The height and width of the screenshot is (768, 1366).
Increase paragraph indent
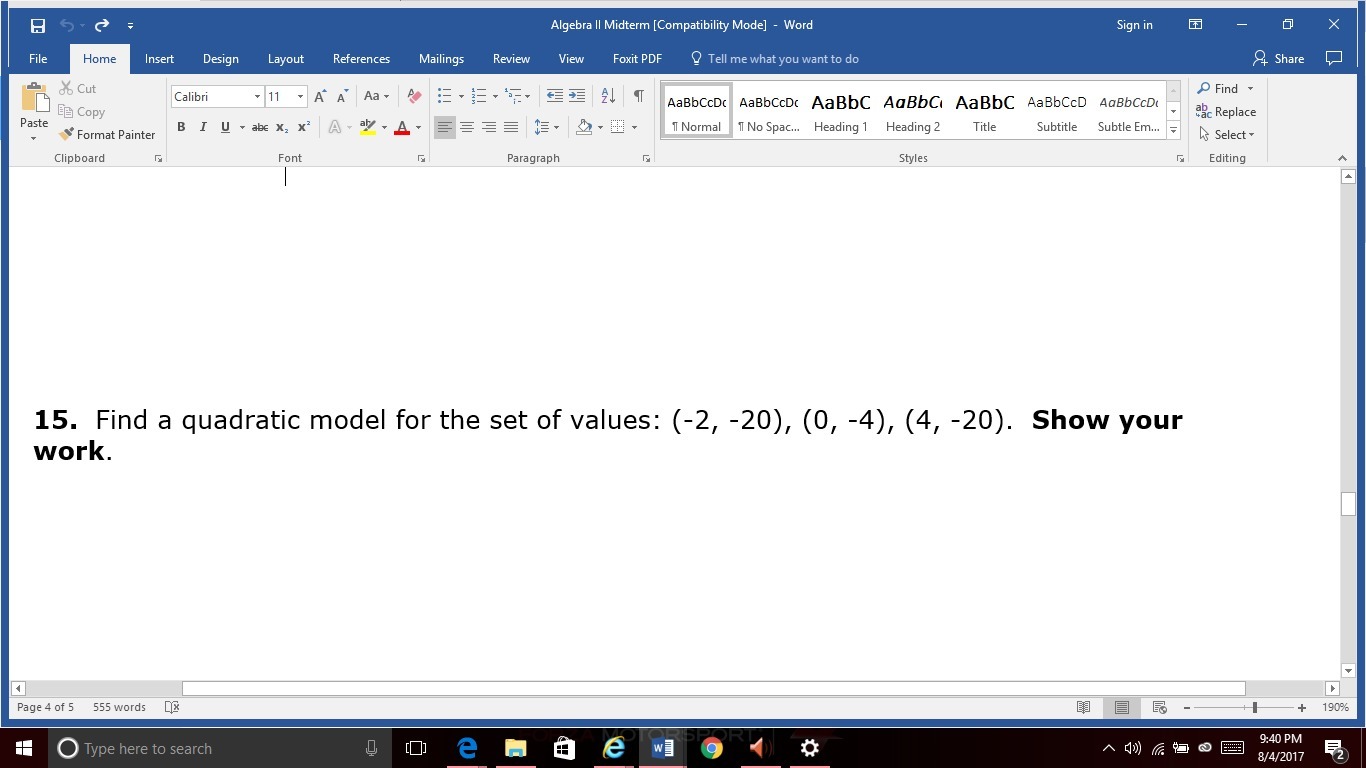tap(577, 96)
